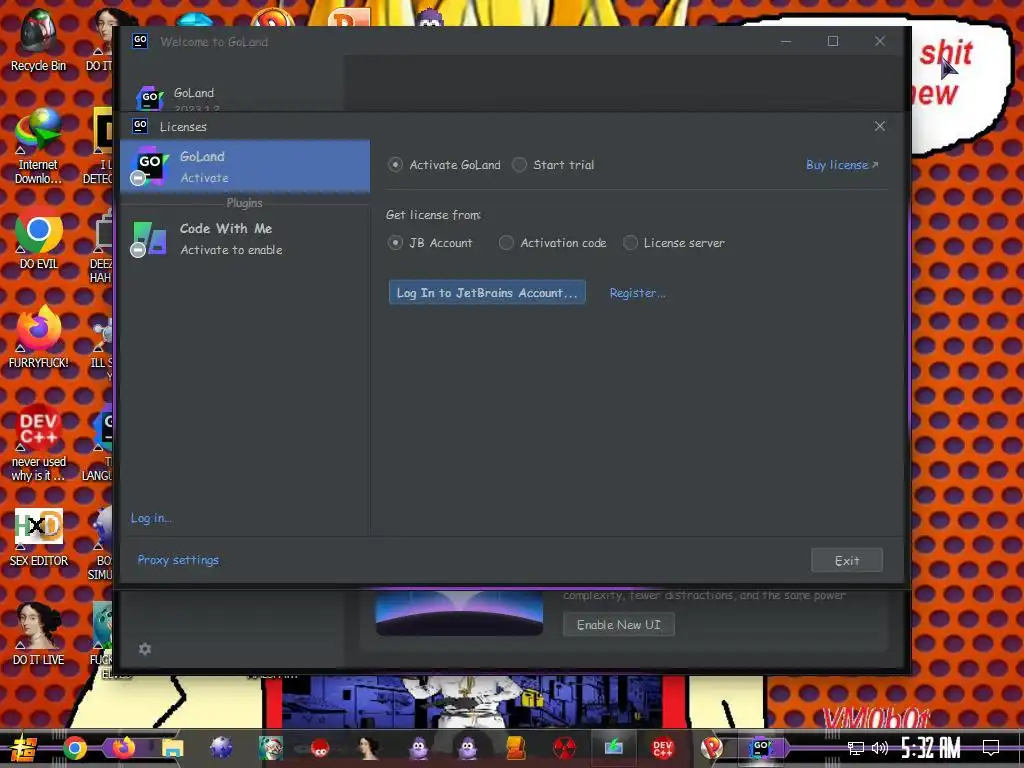Viewport: 1024px width, 768px height.
Task: Click the red radiation symbol taskbar icon
Action: (564, 748)
